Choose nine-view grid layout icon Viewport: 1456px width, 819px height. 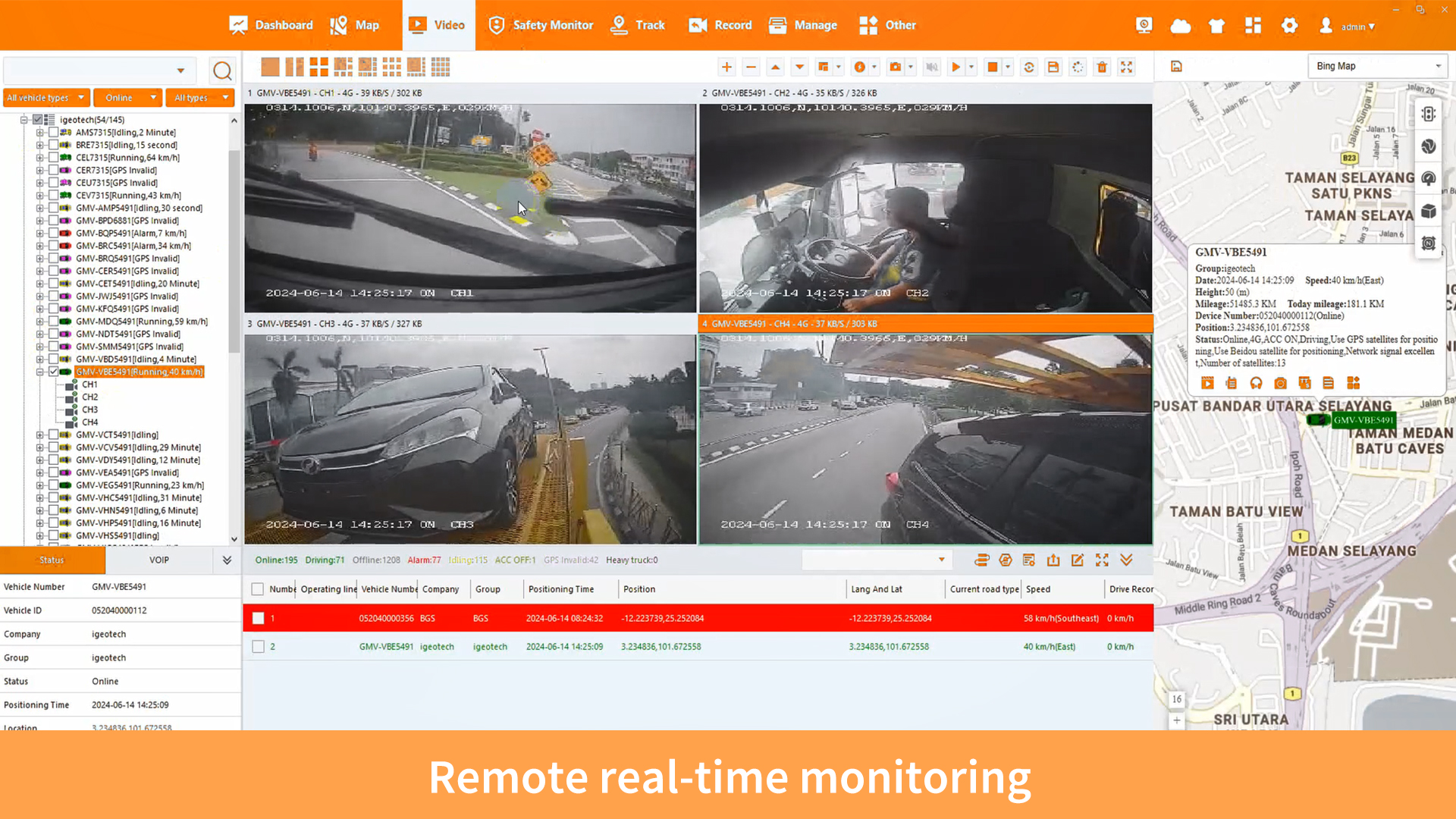[392, 67]
